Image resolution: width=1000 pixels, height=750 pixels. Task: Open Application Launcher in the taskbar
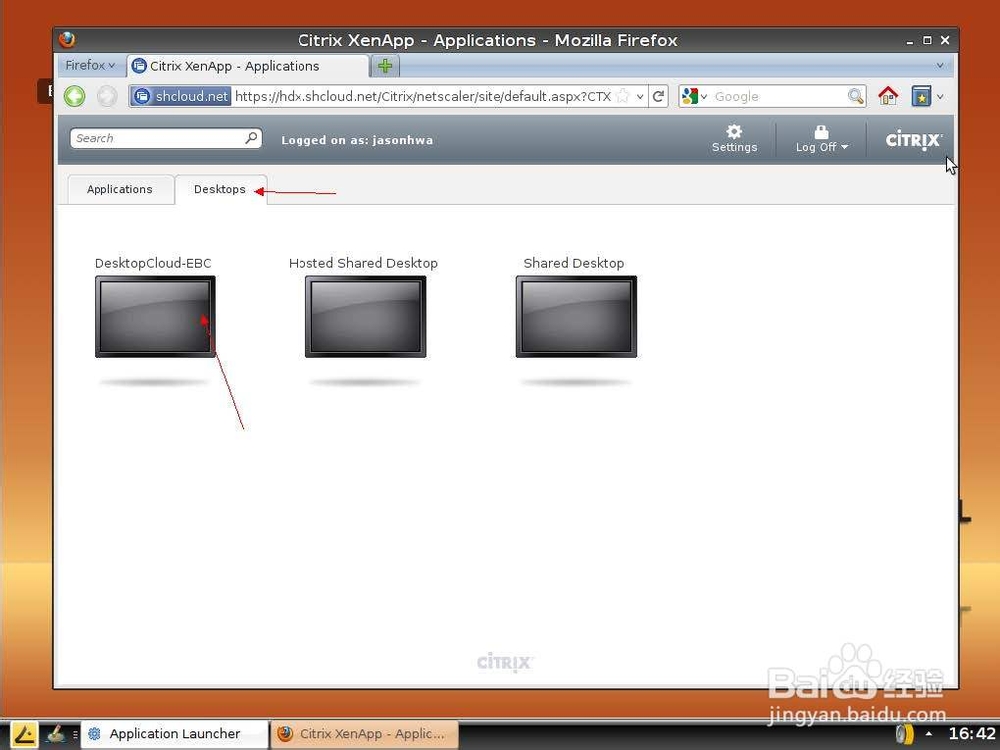tap(174, 734)
